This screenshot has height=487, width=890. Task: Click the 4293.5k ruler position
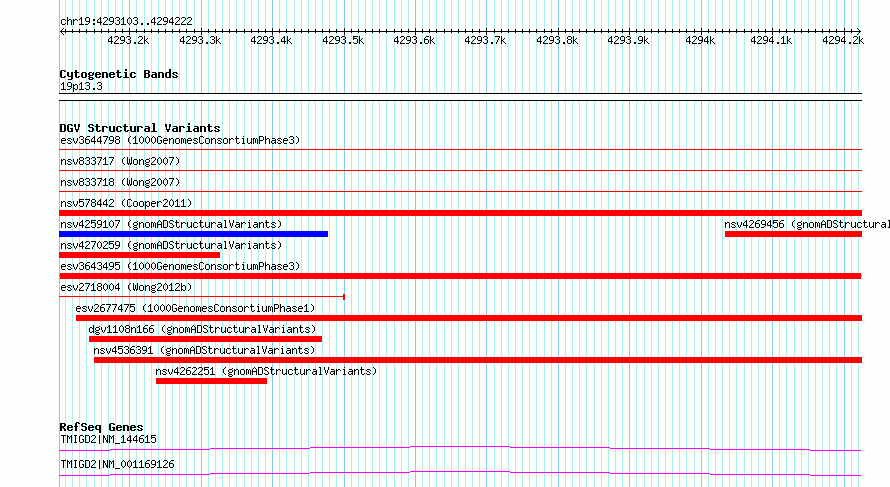[343, 40]
